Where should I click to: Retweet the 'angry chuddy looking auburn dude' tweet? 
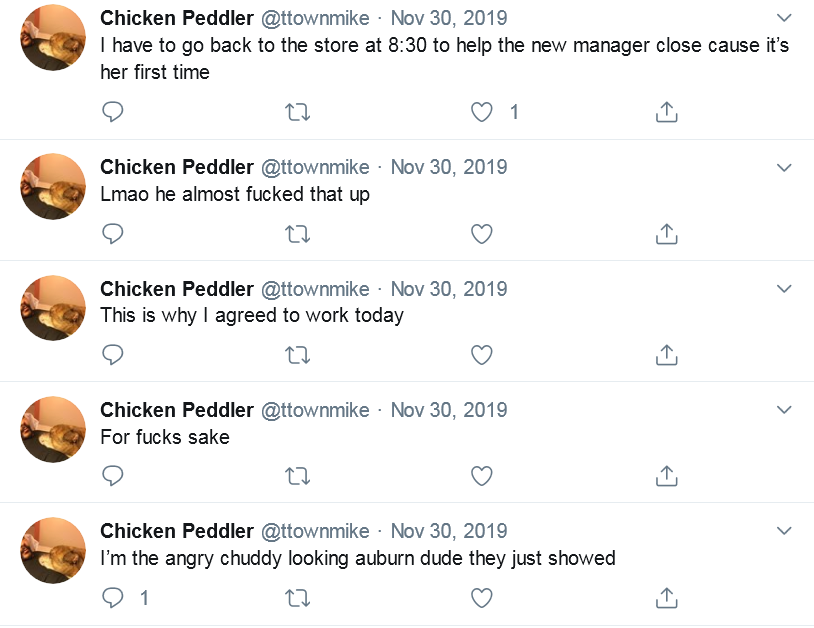pos(298,598)
